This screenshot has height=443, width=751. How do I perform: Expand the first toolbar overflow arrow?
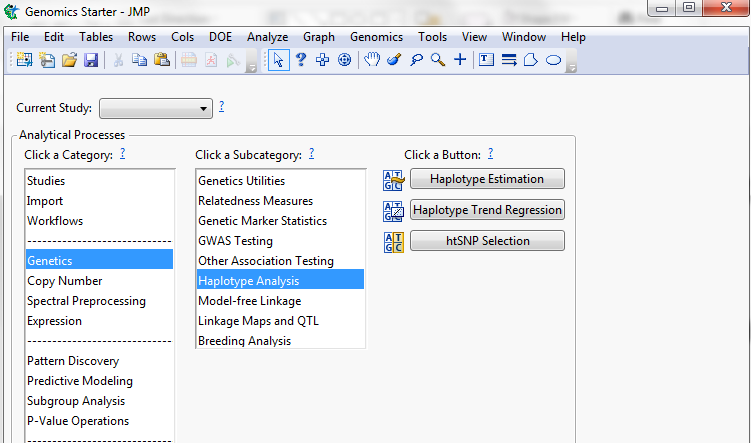(x=251, y=63)
